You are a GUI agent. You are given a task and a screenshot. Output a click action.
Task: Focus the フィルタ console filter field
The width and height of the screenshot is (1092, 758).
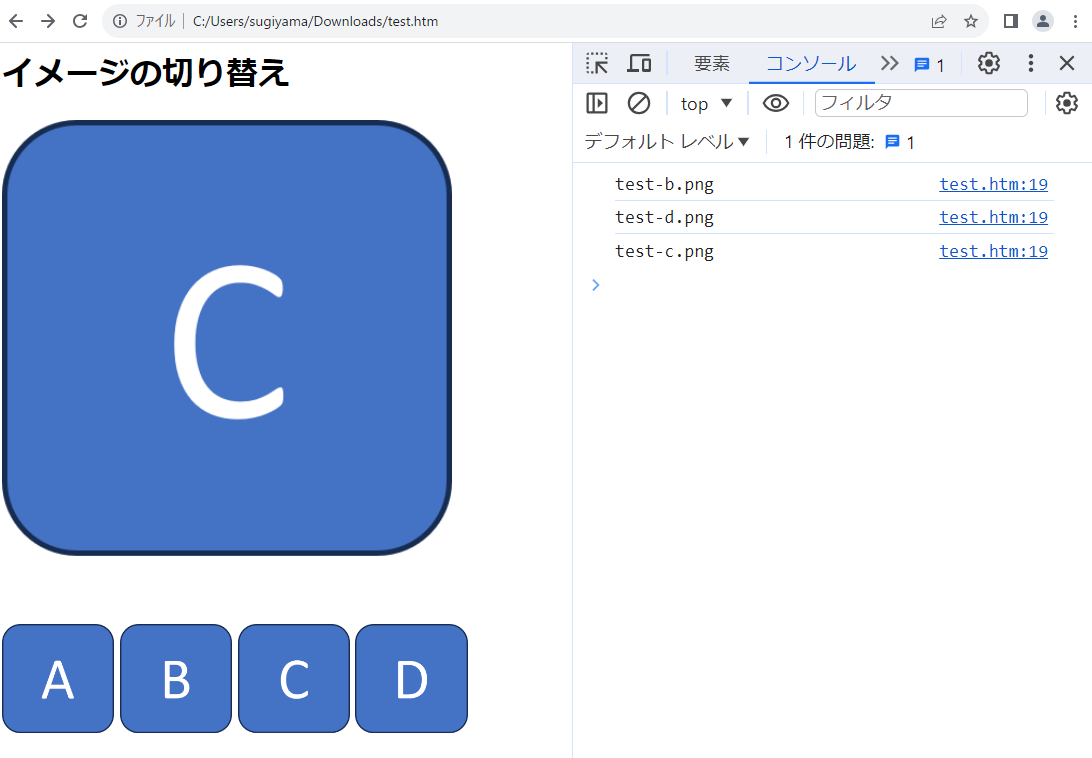pos(921,103)
